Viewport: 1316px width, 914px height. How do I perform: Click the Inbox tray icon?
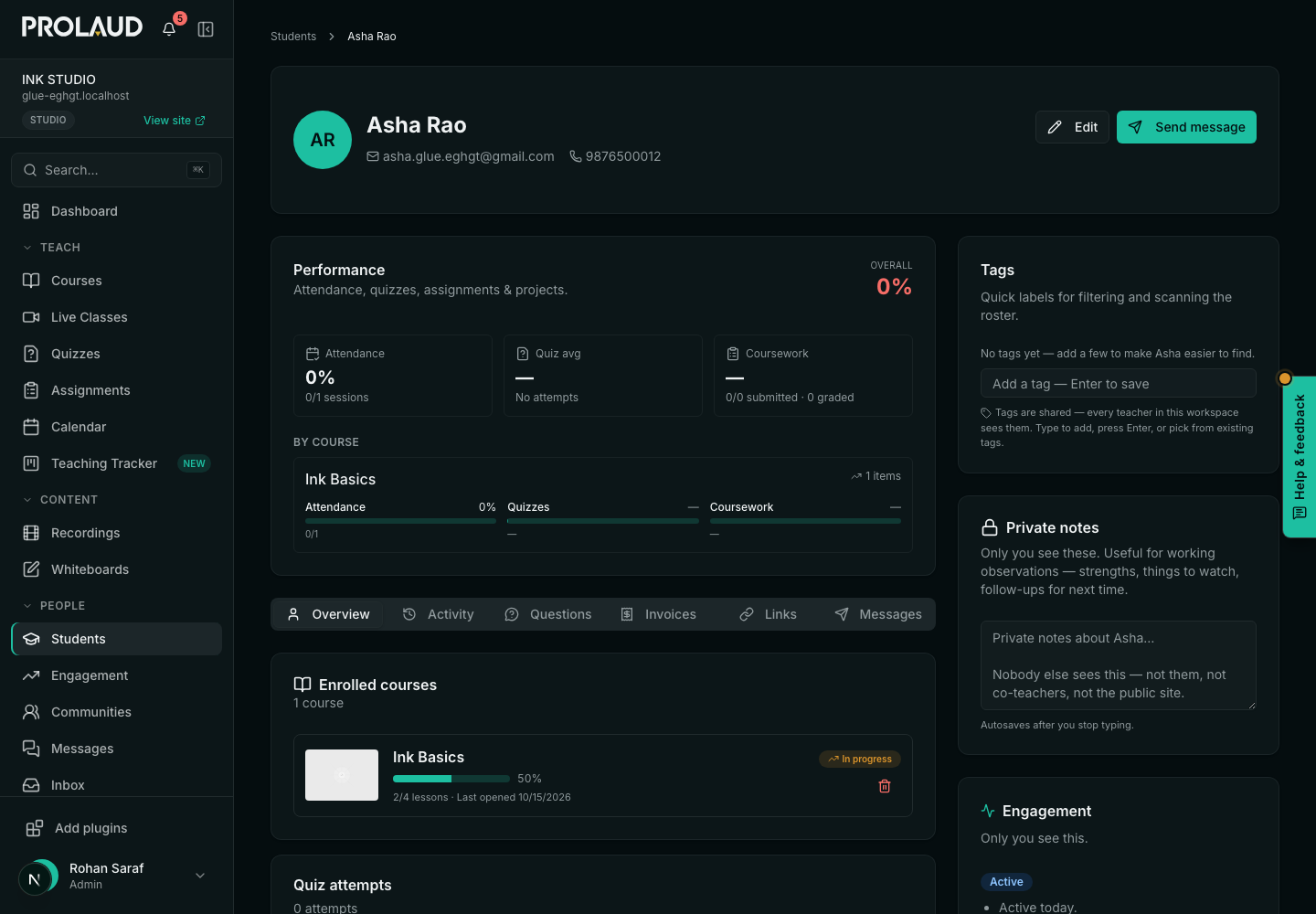point(31,785)
